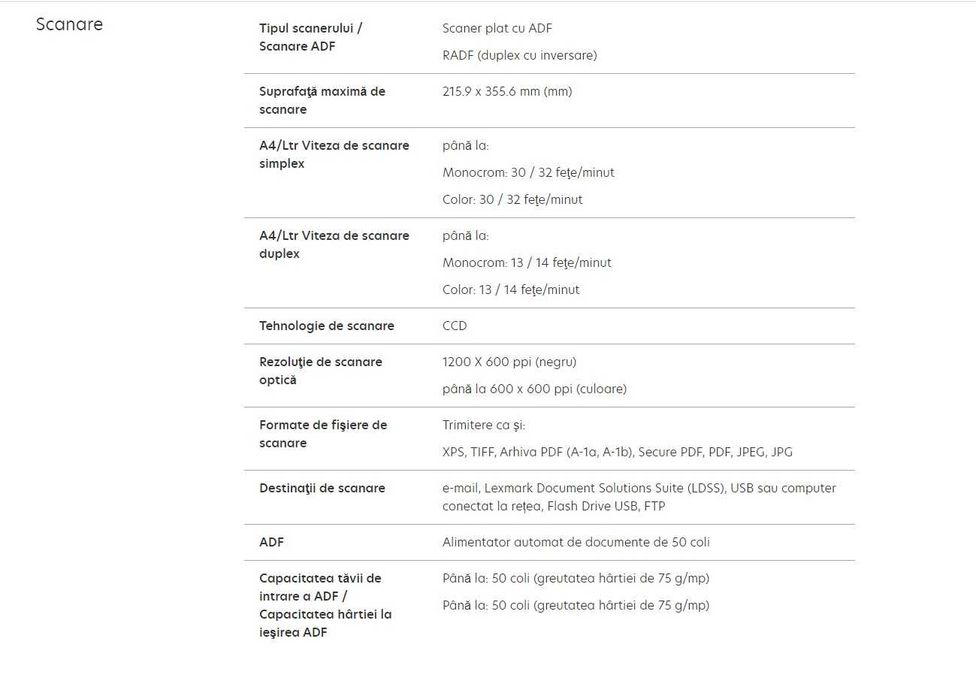This screenshot has width=976, height=700.
Task: Click the duplex "Monocrom: 13 / 14 fețe/minut" value
Action: pyautogui.click(x=527, y=263)
